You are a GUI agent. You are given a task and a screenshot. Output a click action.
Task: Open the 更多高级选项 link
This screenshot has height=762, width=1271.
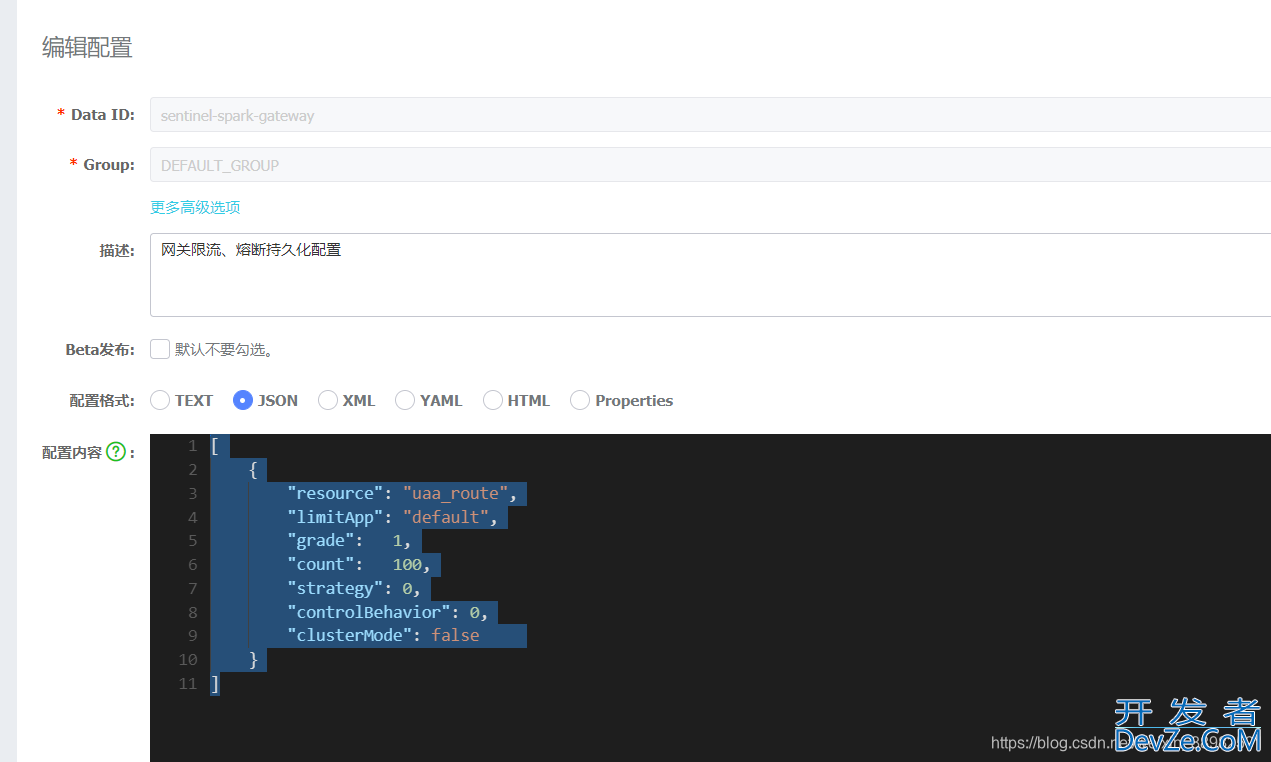(195, 207)
